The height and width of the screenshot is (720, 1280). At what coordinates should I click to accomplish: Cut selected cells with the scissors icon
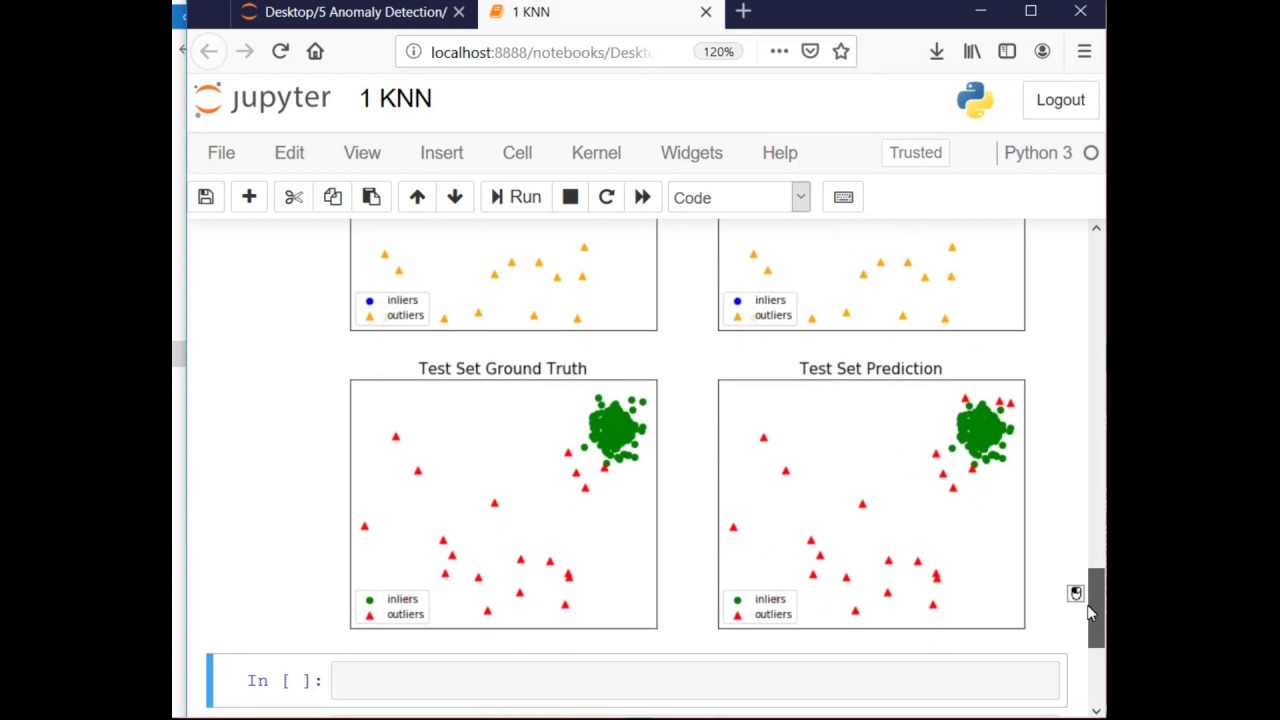293,197
